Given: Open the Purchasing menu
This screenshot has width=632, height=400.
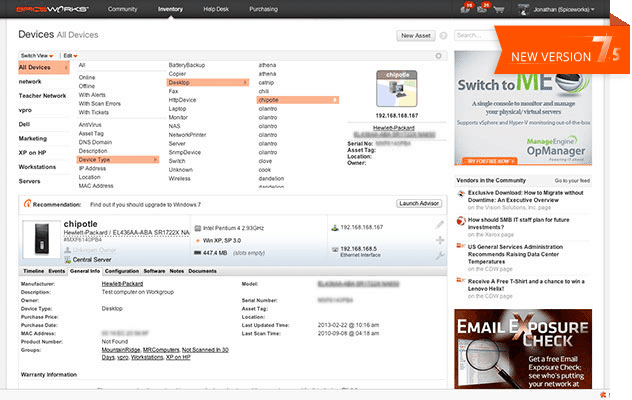Looking at the screenshot, I should [x=264, y=9].
